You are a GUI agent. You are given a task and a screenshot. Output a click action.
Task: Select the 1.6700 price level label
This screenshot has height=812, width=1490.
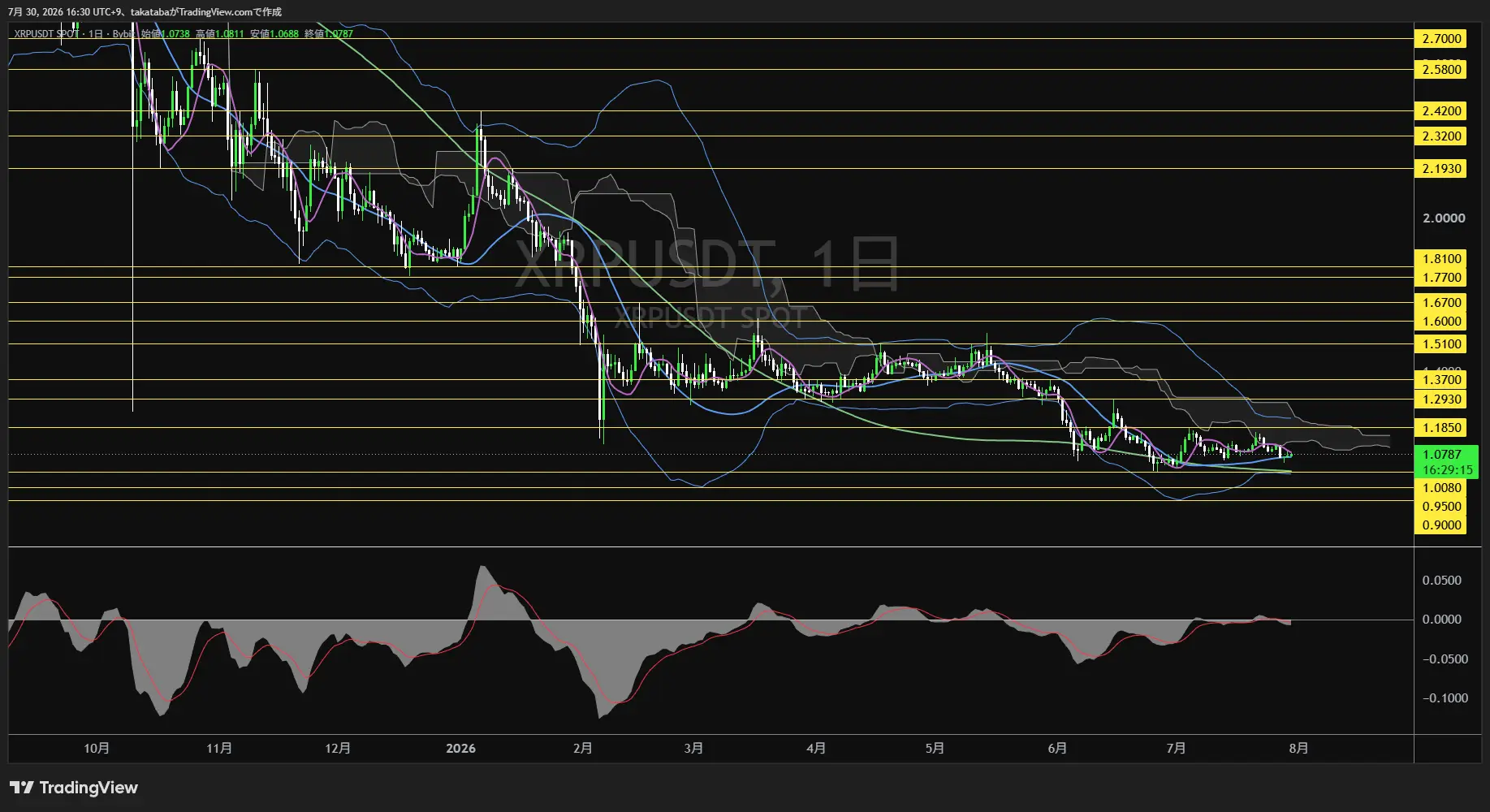click(1441, 302)
